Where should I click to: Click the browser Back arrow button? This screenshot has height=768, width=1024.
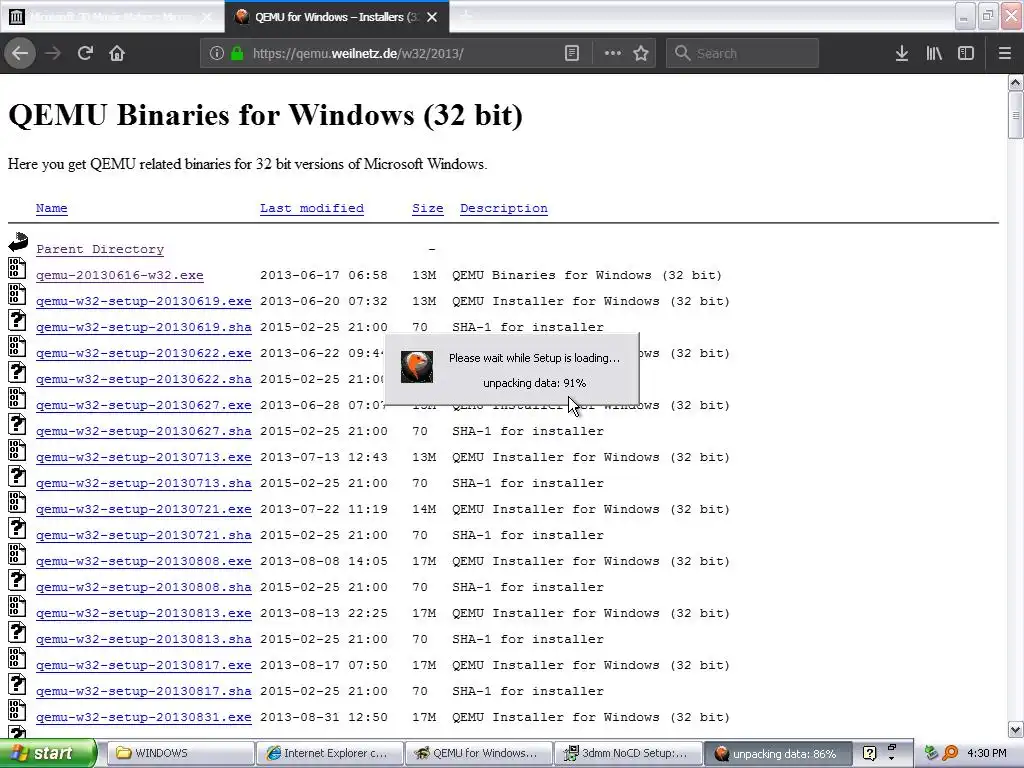coord(20,53)
